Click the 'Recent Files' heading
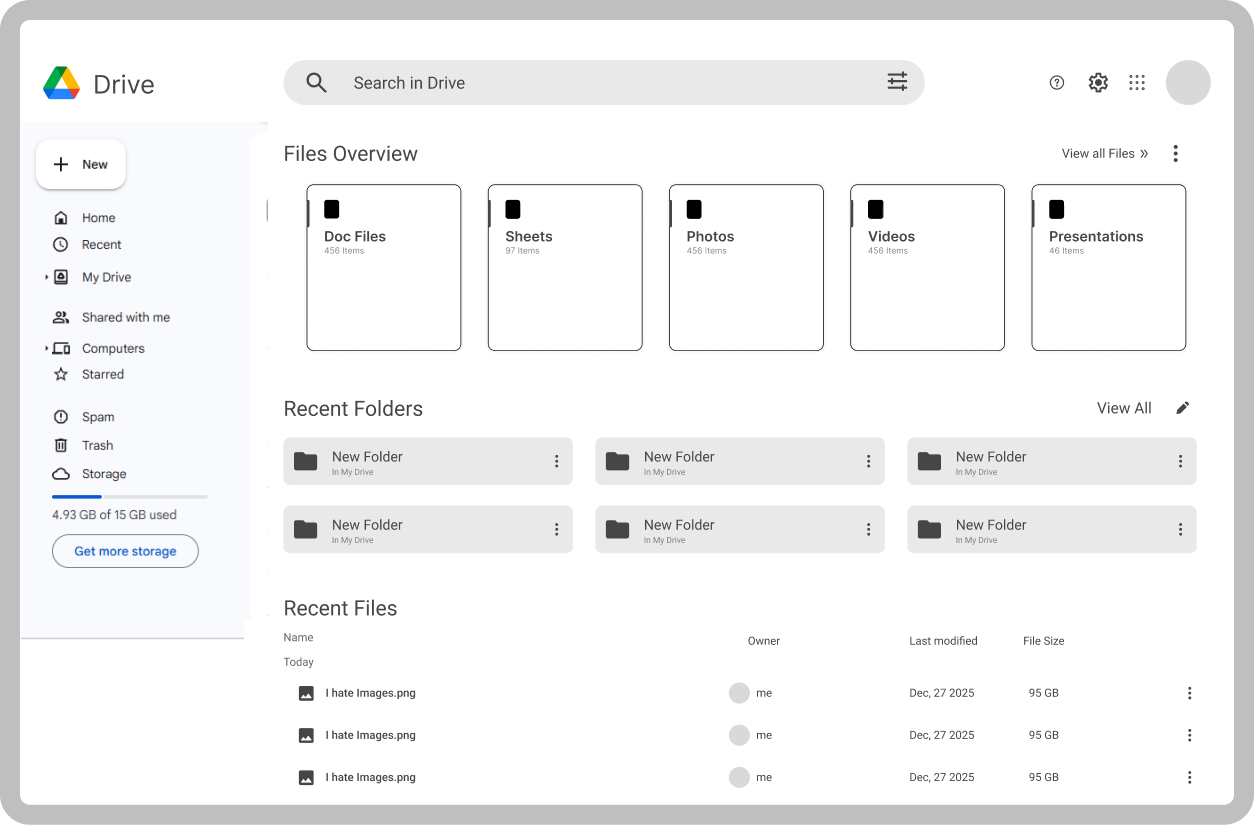The height and width of the screenshot is (825, 1254). pyautogui.click(x=340, y=609)
